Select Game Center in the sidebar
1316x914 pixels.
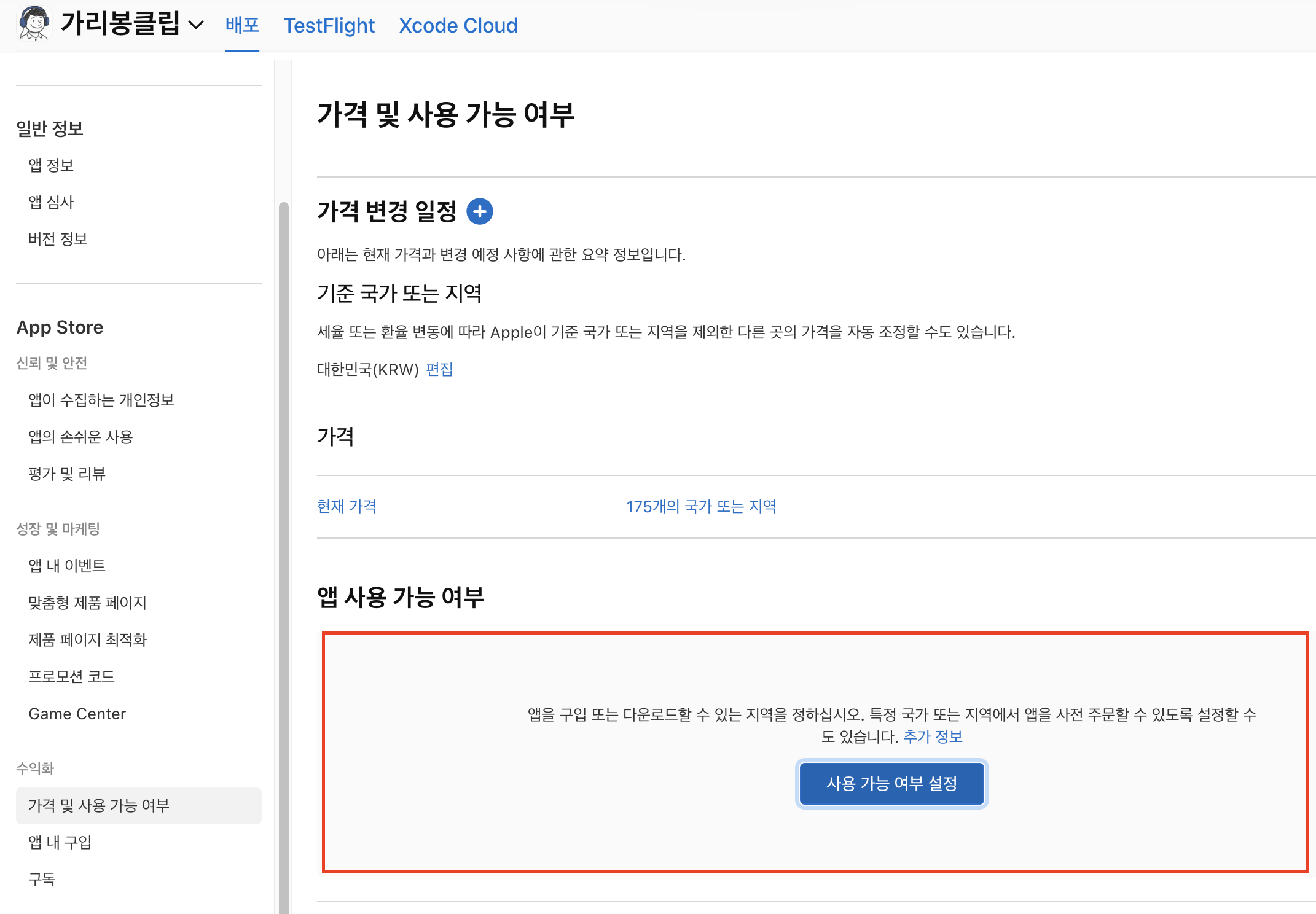(77, 714)
